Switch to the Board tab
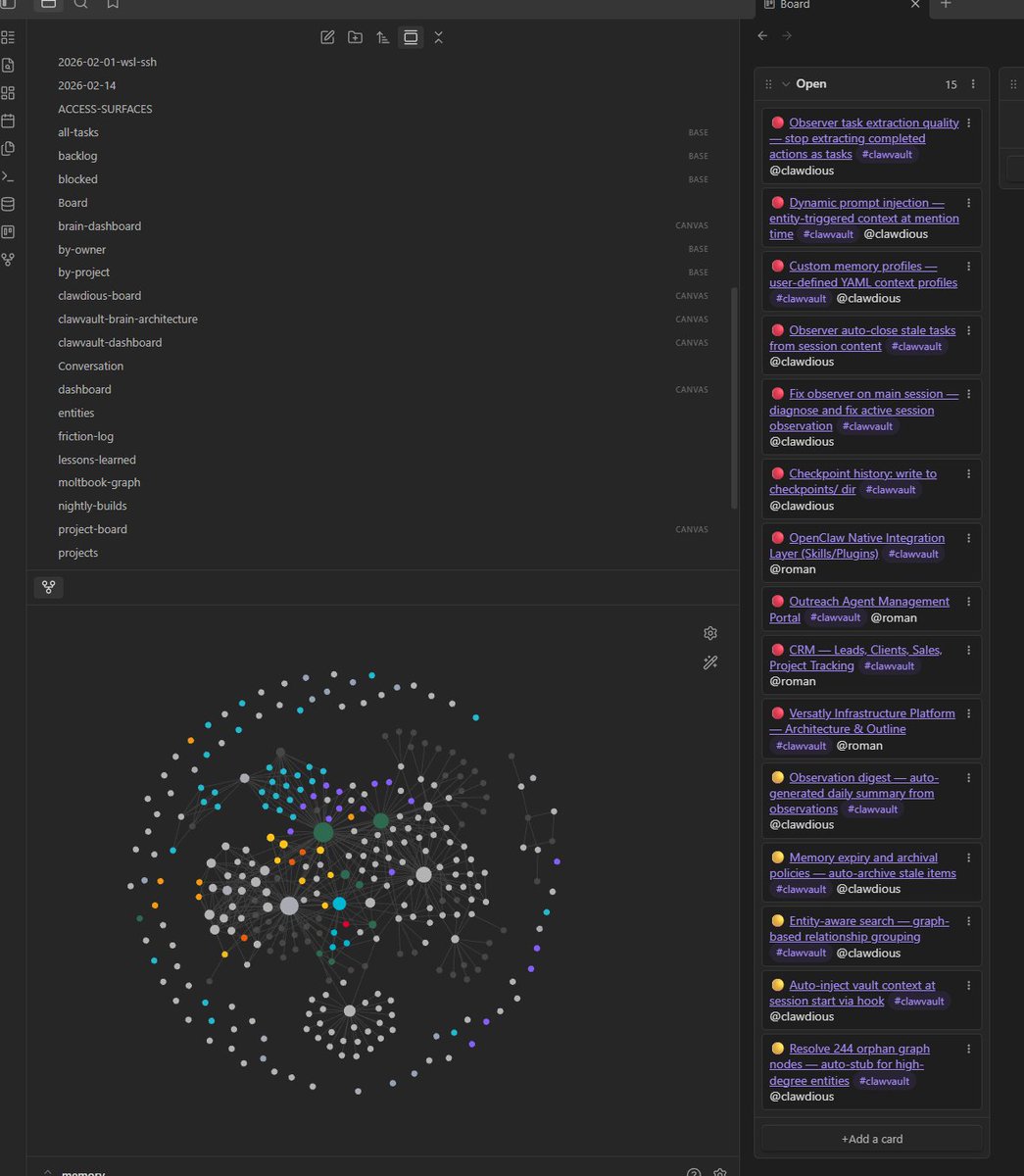This screenshot has height=1176, width=1024. [794, 5]
